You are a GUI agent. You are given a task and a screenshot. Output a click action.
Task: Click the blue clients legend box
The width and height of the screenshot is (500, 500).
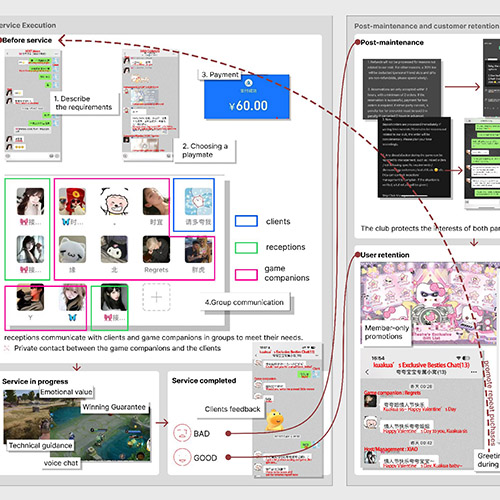pos(246,221)
